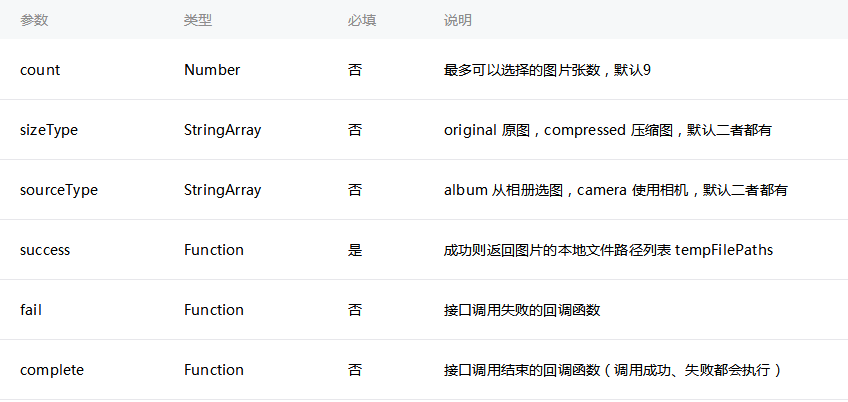The height and width of the screenshot is (402, 848).
Task: Click the 说明 column header
Action: 458,21
